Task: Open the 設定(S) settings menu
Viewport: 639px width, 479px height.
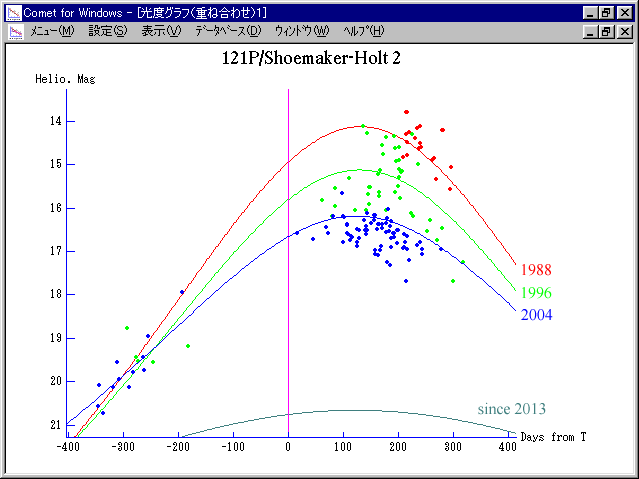Action: click(108, 31)
